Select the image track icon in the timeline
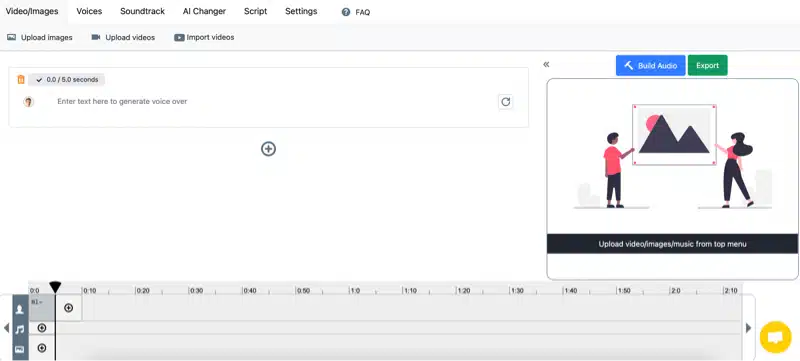Viewport: 800px width, 361px height. [x=20, y=349]
